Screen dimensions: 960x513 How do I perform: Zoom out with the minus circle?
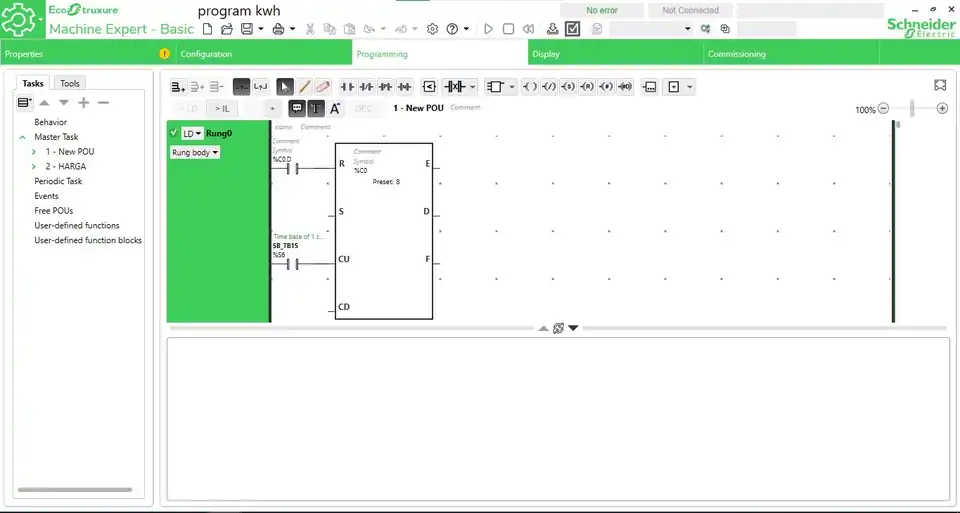pyautogui.click(x=883, y=108)
